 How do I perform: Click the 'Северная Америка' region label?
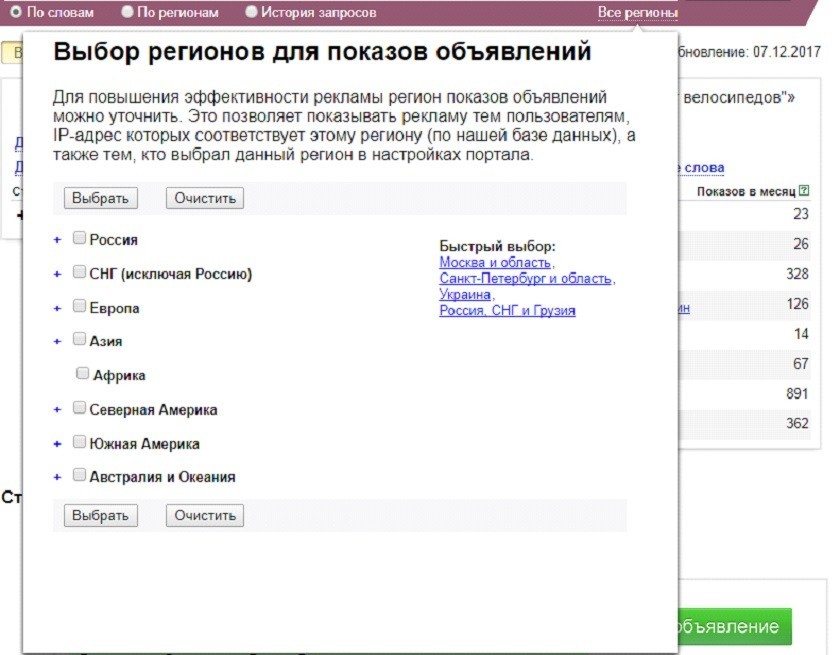coord(153,410)
